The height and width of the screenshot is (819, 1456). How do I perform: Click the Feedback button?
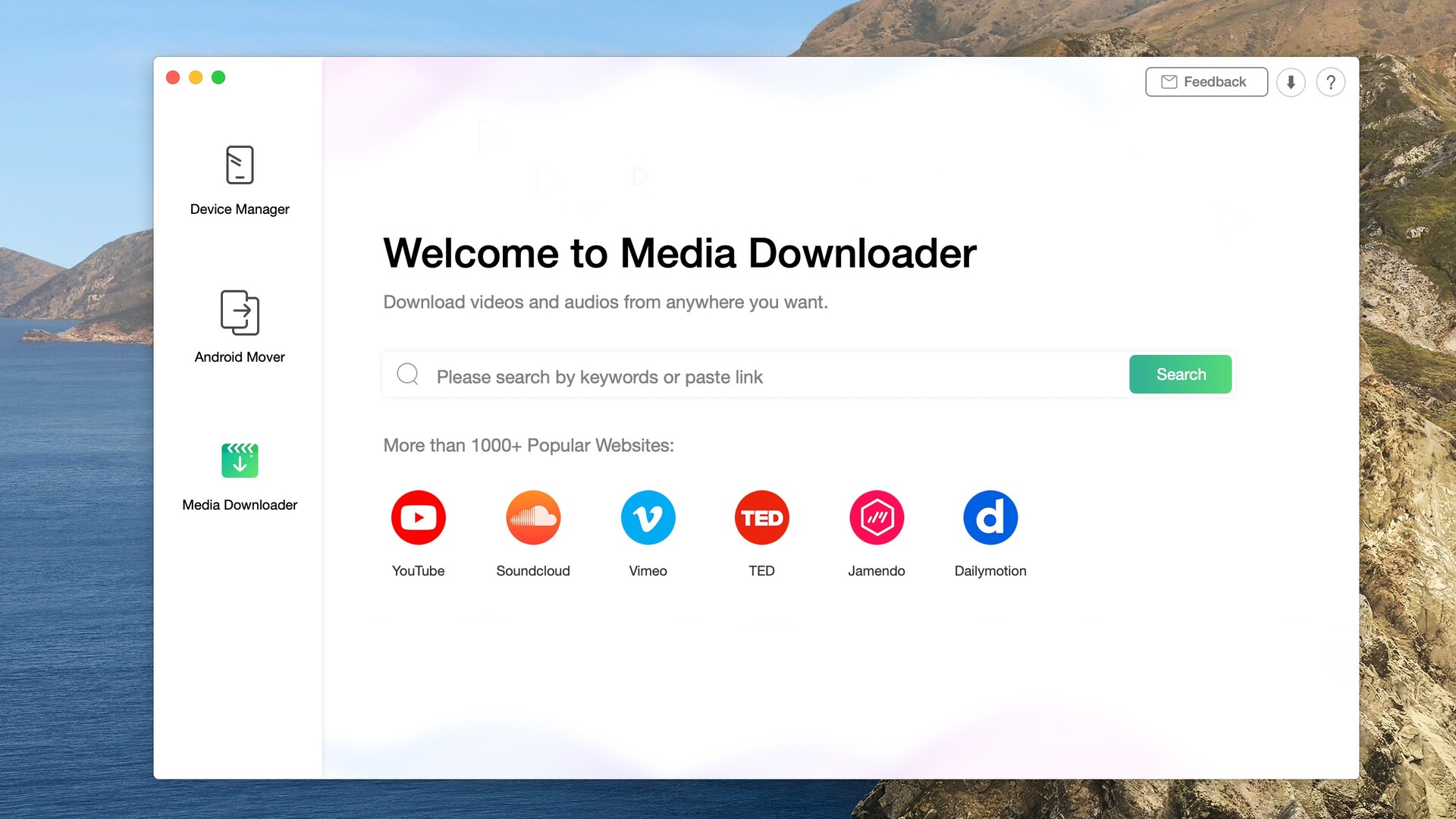1207,82
